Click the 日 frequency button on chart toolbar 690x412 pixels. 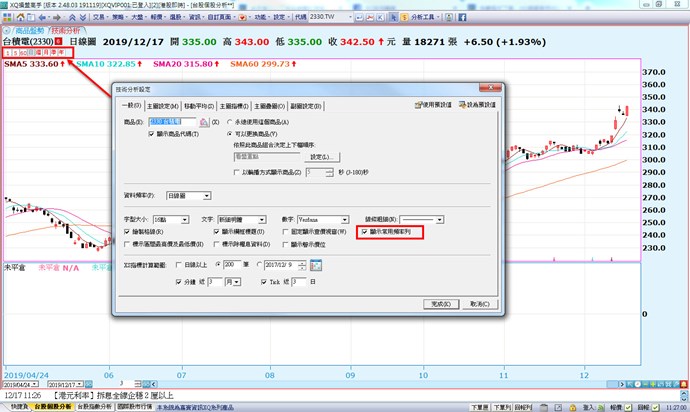[x=33, y=52]
